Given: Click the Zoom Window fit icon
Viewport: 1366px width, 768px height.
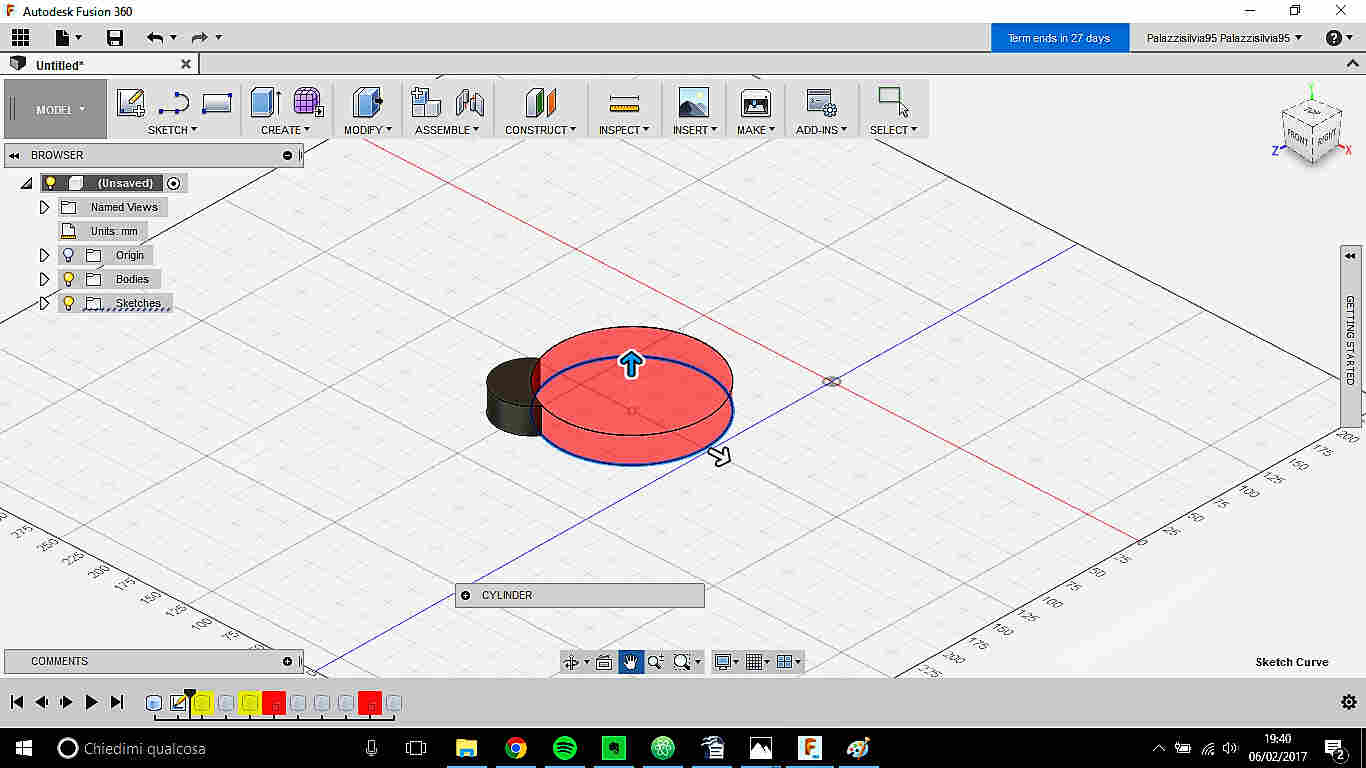Looking at the screenshot, I should (x=682, y=662).
